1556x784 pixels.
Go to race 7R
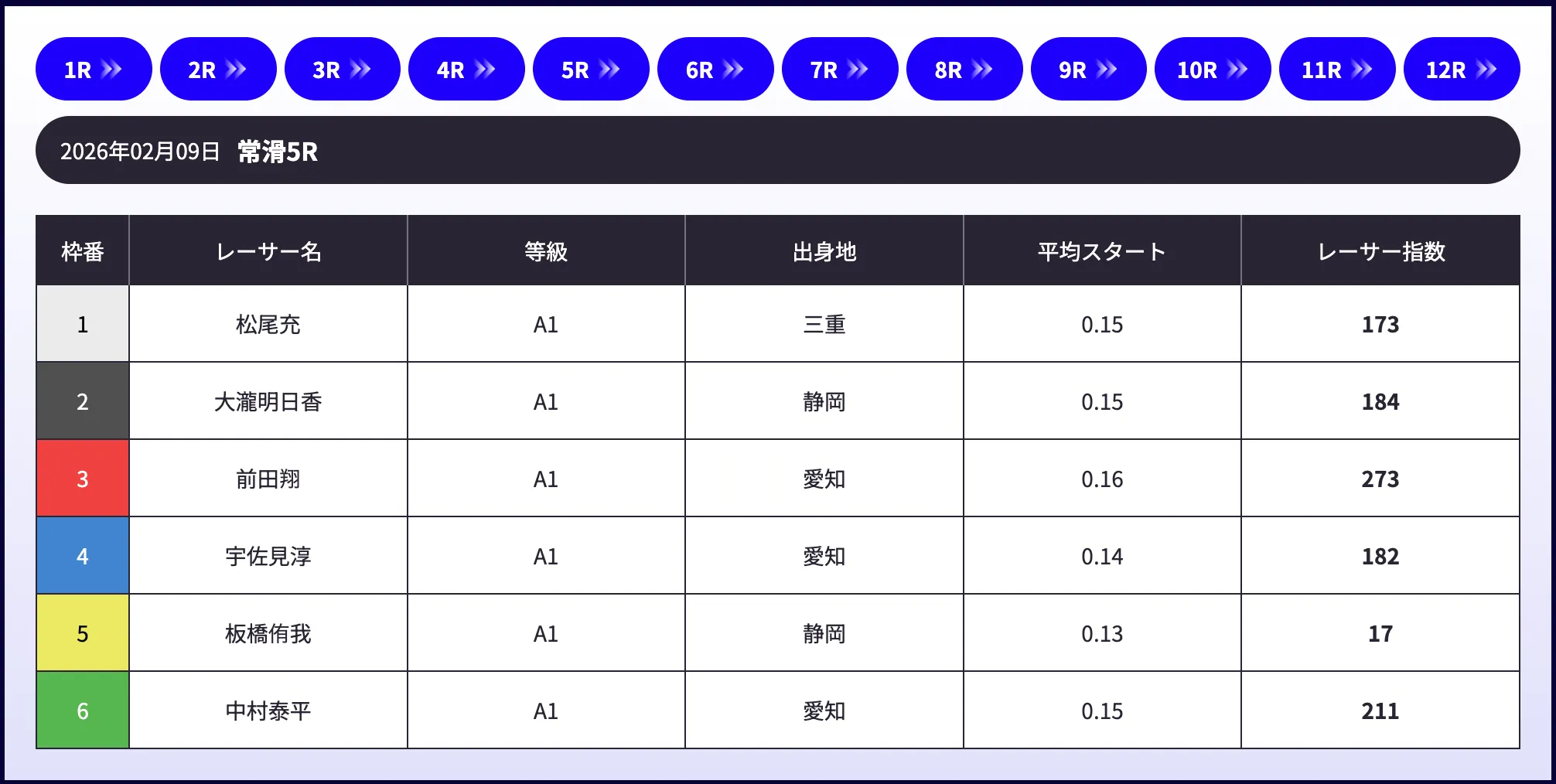click(x=839, y=70)
